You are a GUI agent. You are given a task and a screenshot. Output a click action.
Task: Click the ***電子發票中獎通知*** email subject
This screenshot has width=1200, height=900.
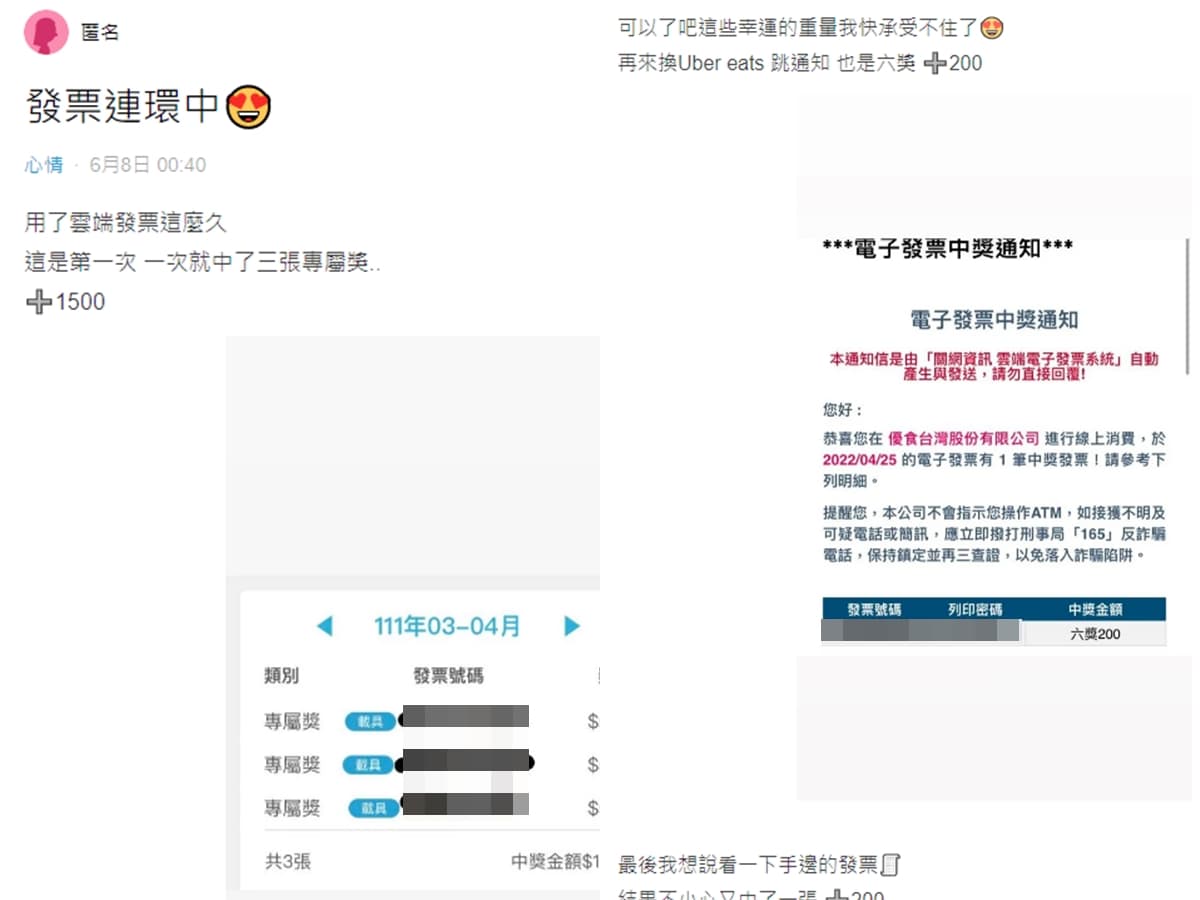947,249
